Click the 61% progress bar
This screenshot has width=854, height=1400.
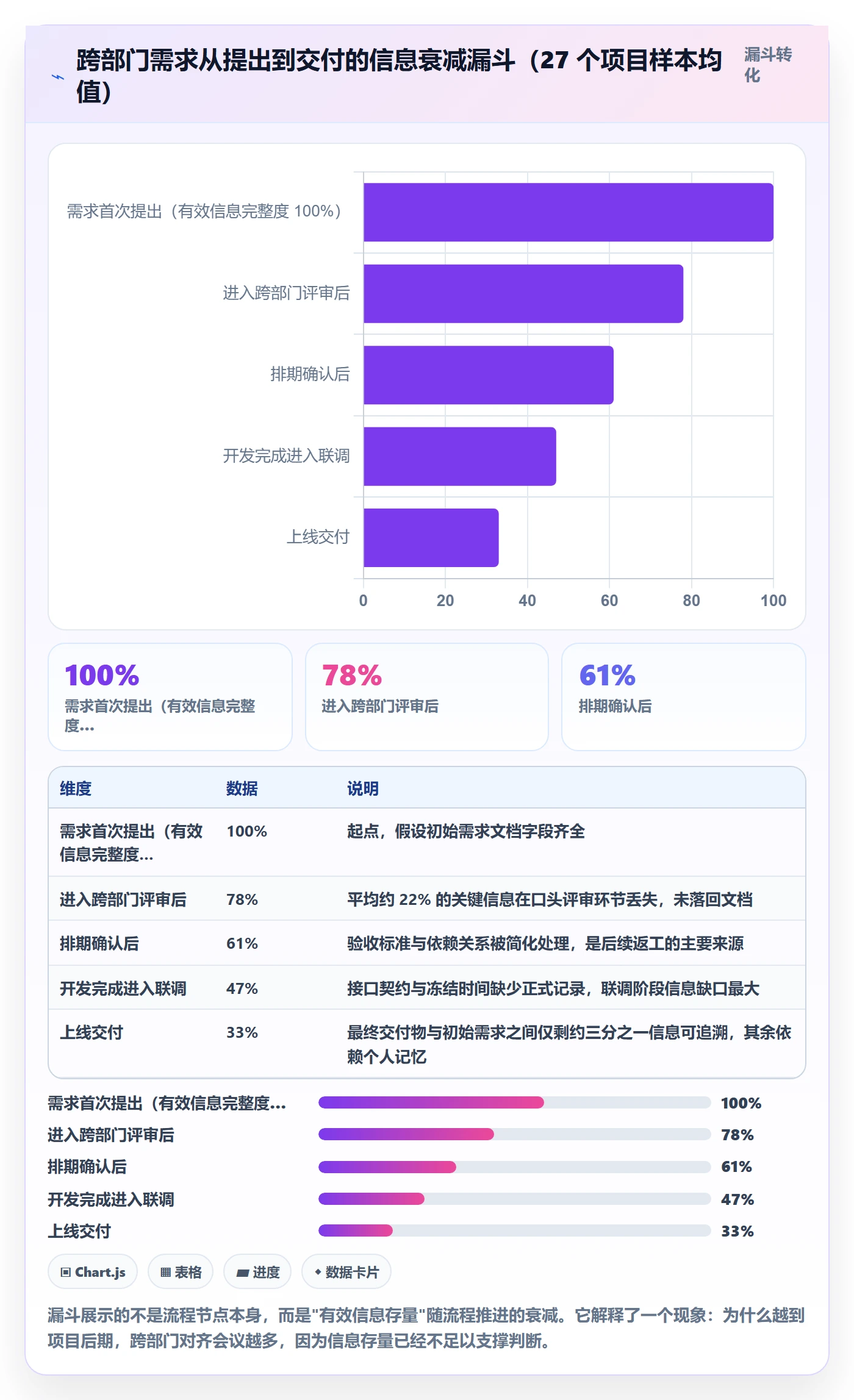tap(515, 1166)
